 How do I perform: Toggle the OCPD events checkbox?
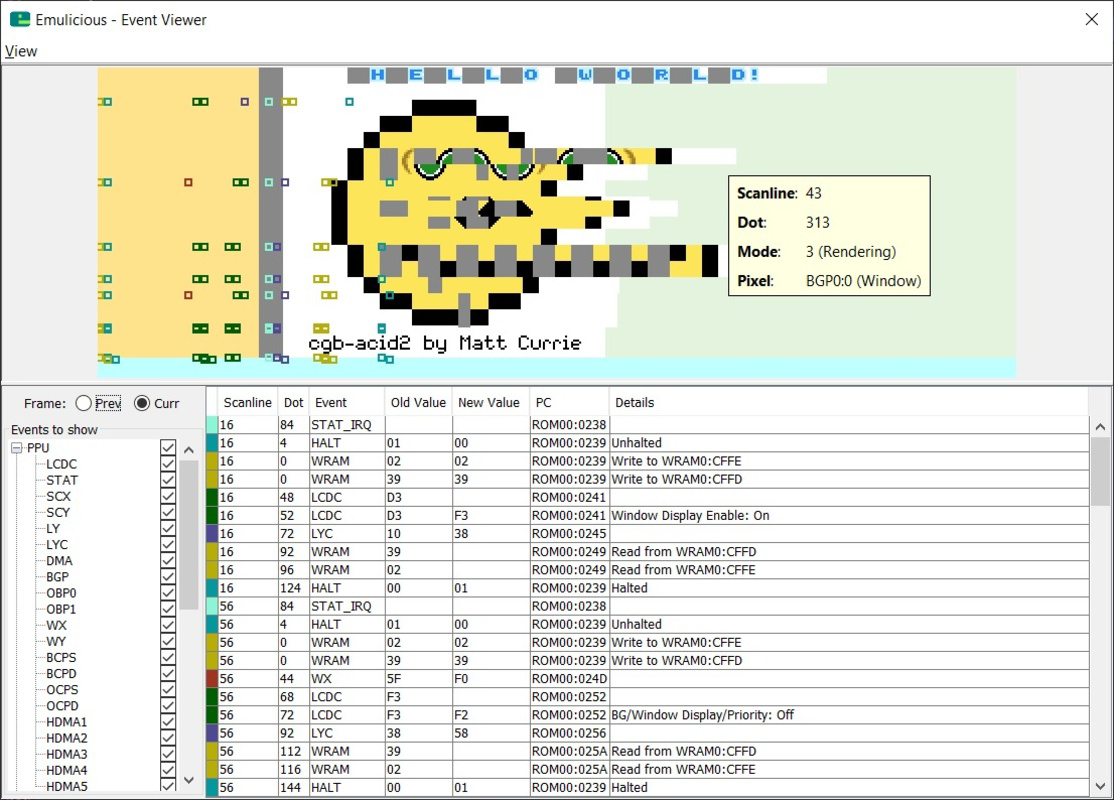[168, 706]
